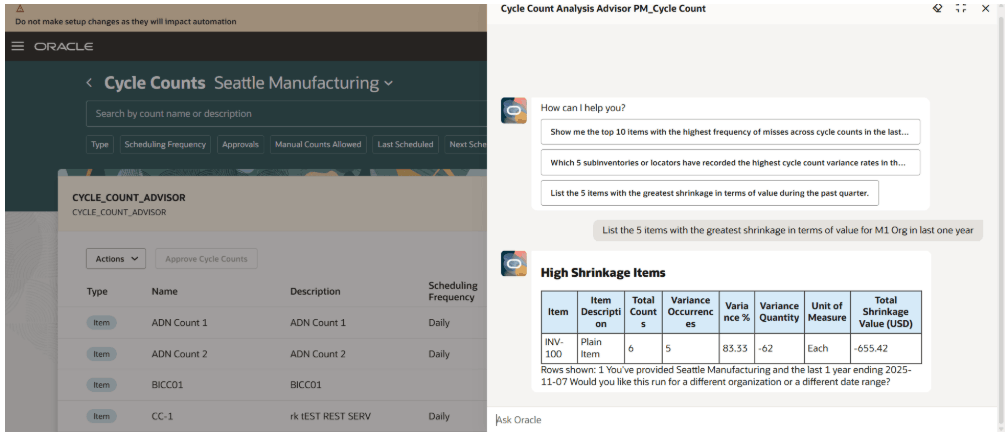Choose the top 10 items misses suggestion
The width and height of the screenshot is (1006, 438).
point(729,132)
